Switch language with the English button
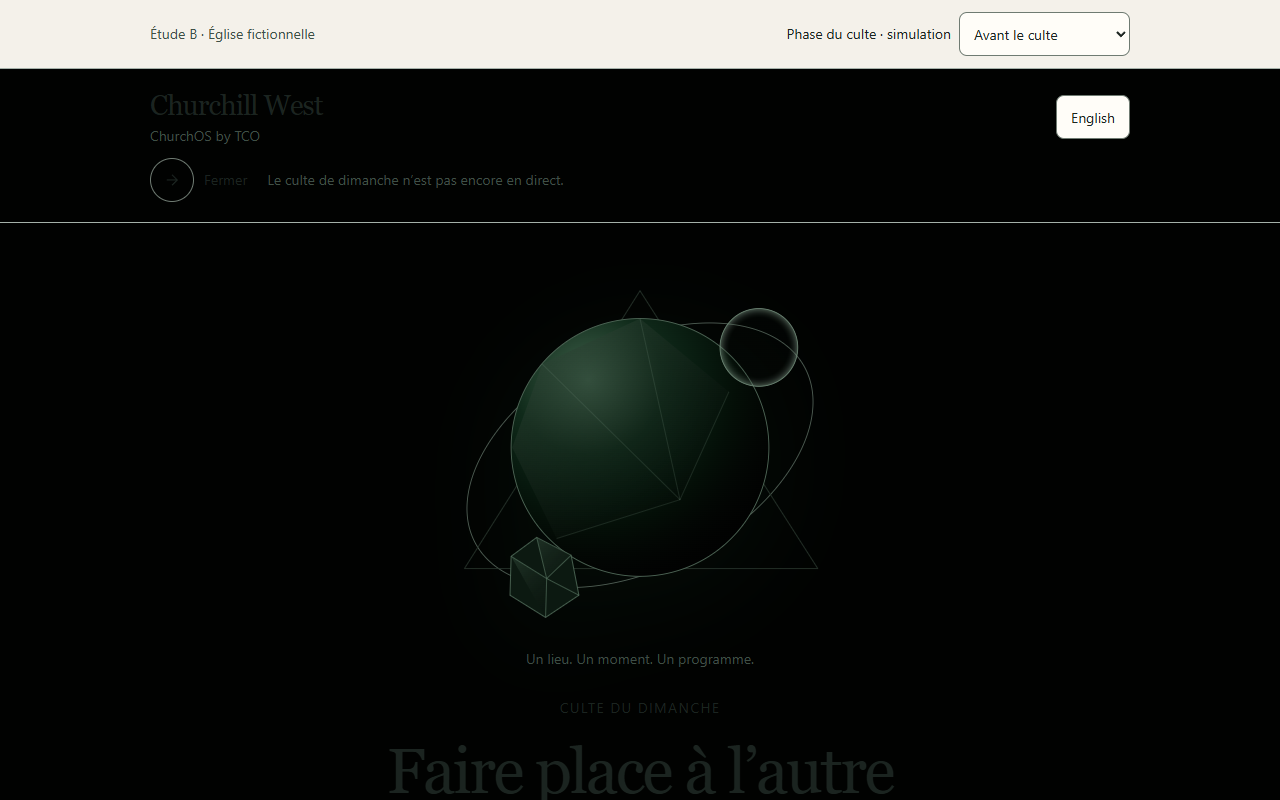Image resolution: width=1280 pixels, height=800 pixels. click(1093, 117)
